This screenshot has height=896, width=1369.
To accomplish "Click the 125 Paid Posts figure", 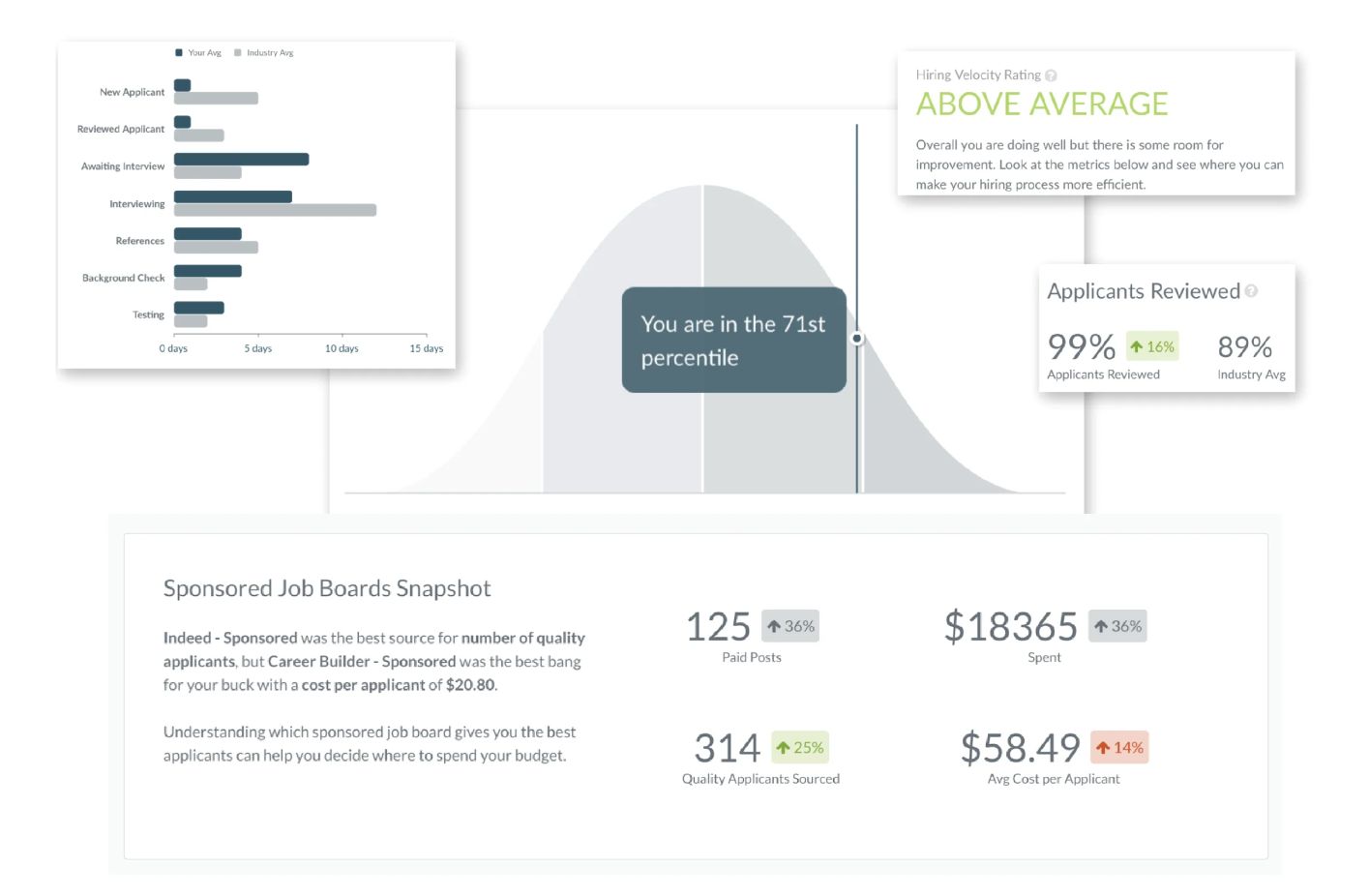I will tap(718, 627).
